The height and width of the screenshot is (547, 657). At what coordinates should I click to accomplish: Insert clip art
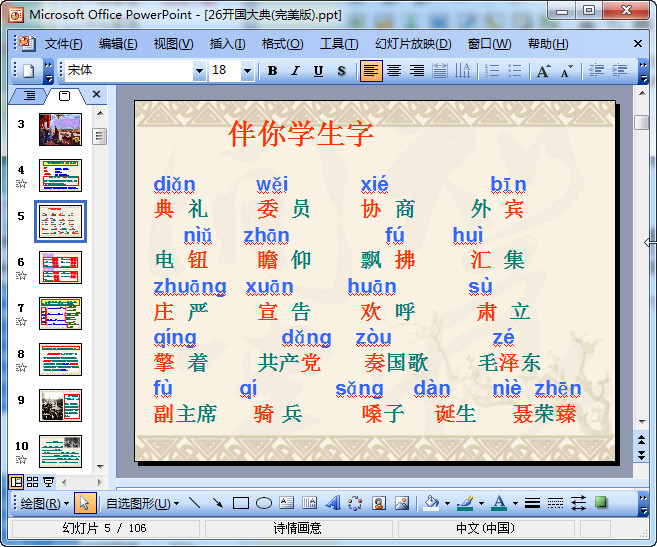(x=379, y=503)
